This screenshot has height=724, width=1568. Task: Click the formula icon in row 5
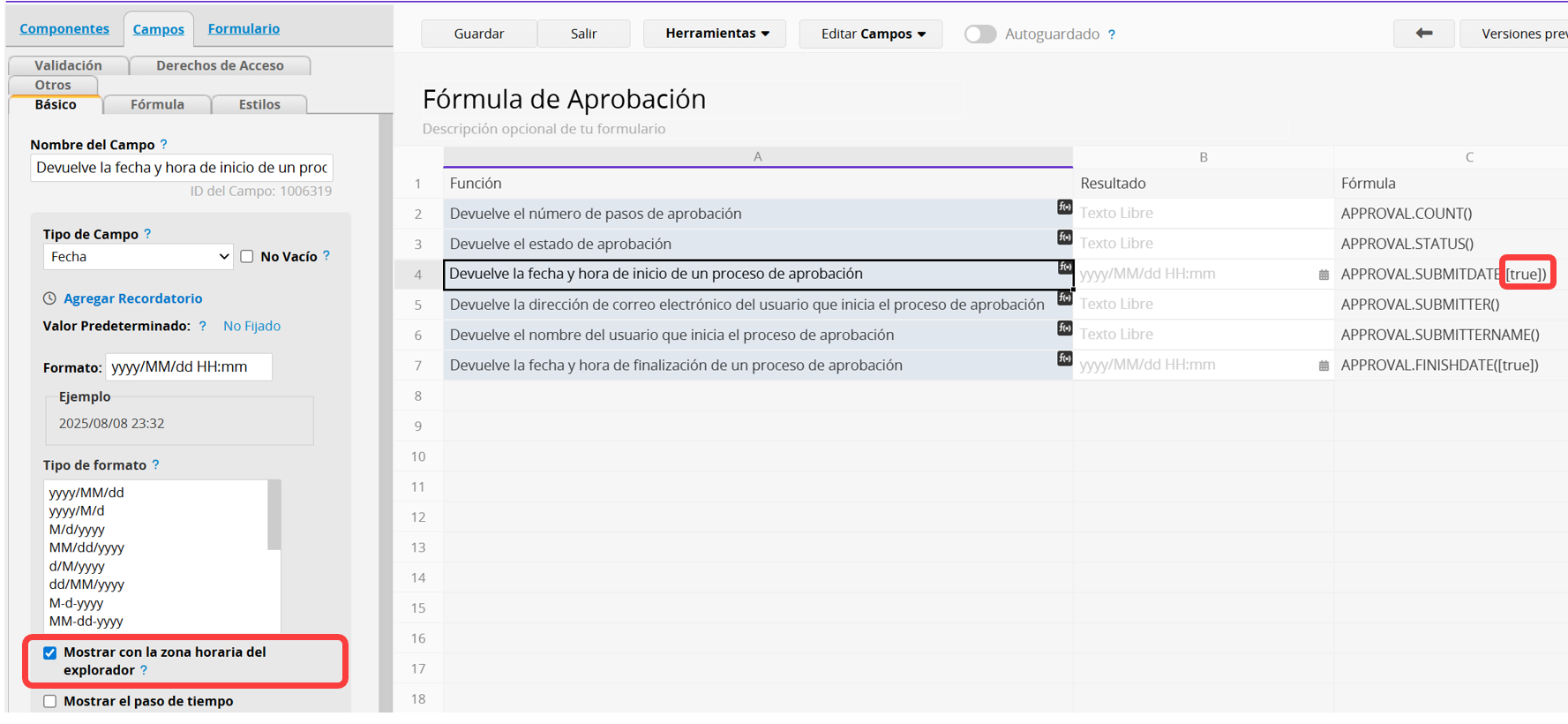point(1065,298)
